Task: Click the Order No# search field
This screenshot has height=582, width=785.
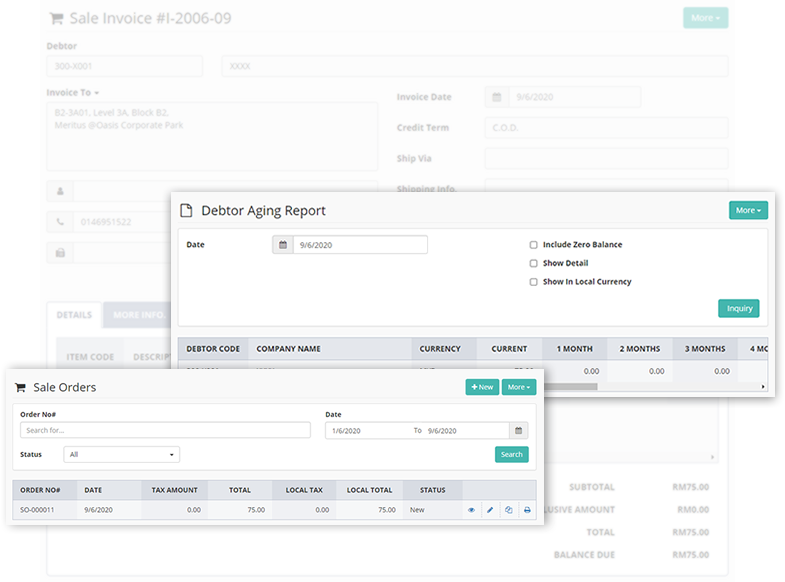Action: coord(165,430)
